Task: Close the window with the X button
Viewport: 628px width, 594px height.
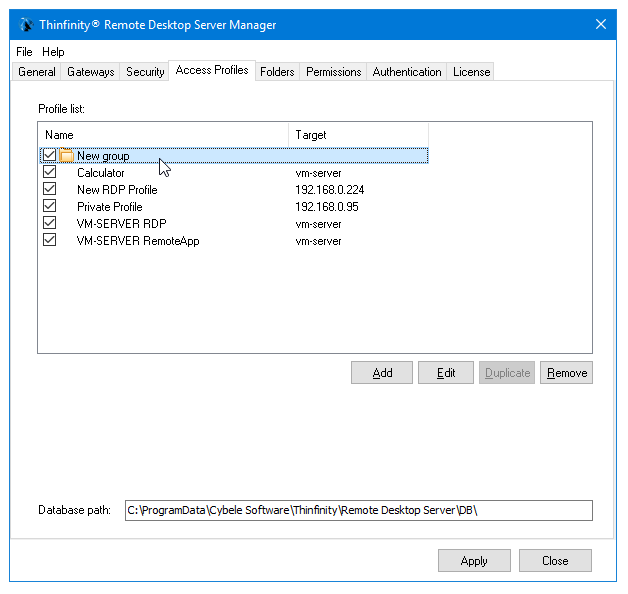Action: pos(601,24)
